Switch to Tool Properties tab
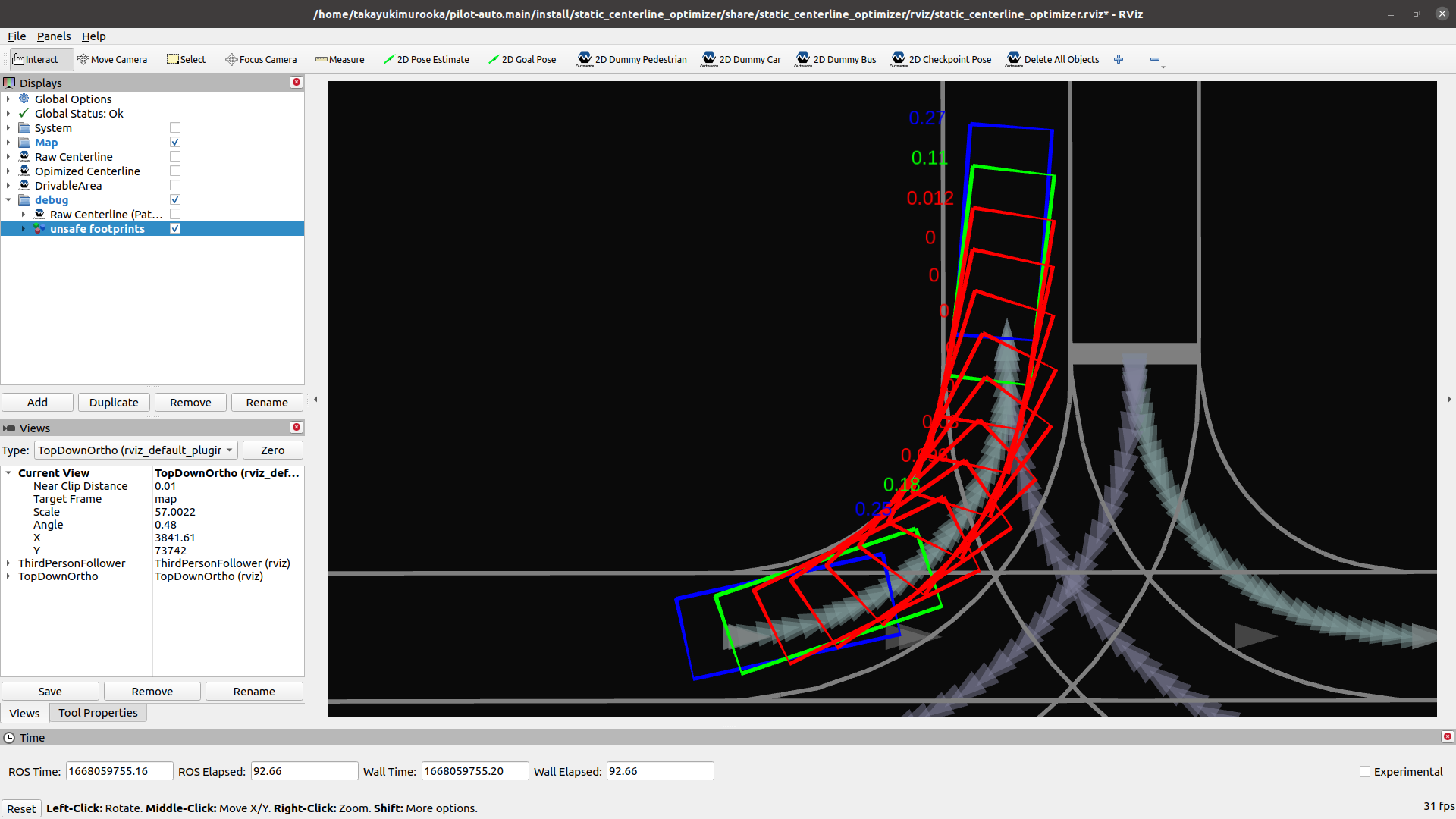 pyautogui.click(x=98, y=713)
